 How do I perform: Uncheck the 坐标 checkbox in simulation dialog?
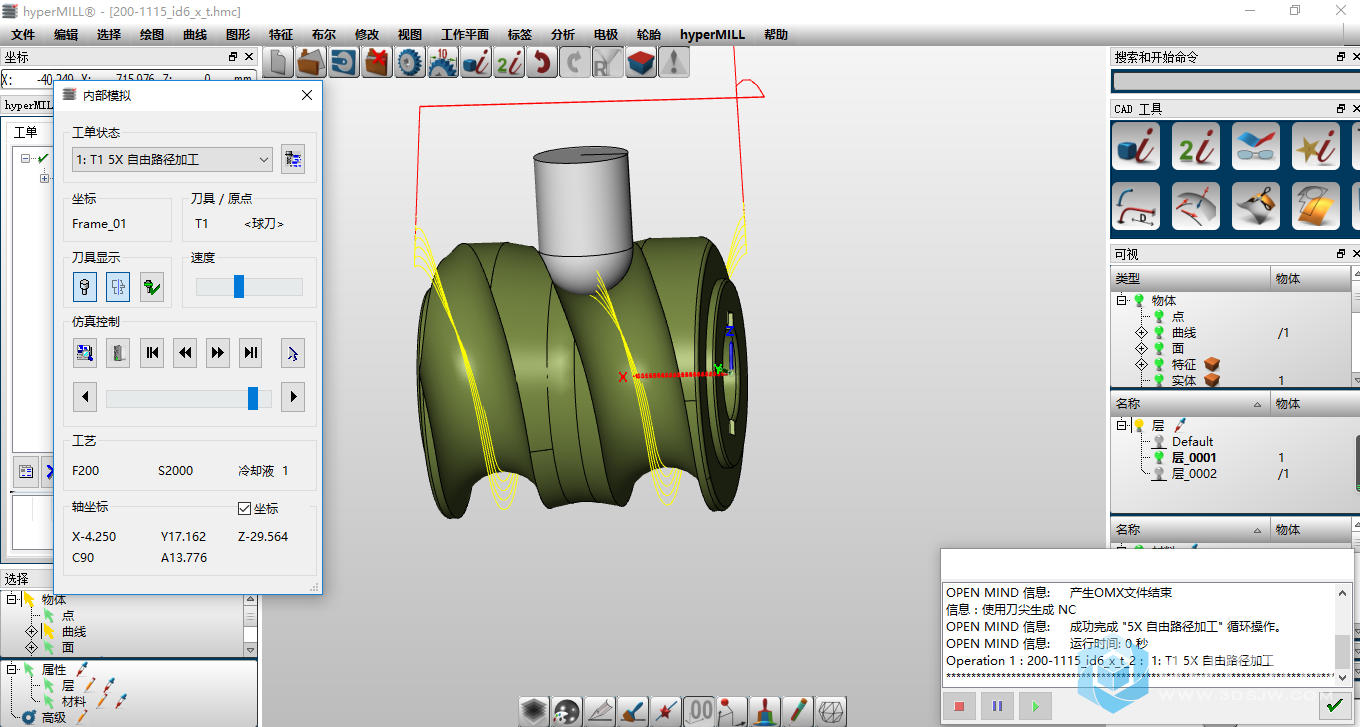point(244,508)
